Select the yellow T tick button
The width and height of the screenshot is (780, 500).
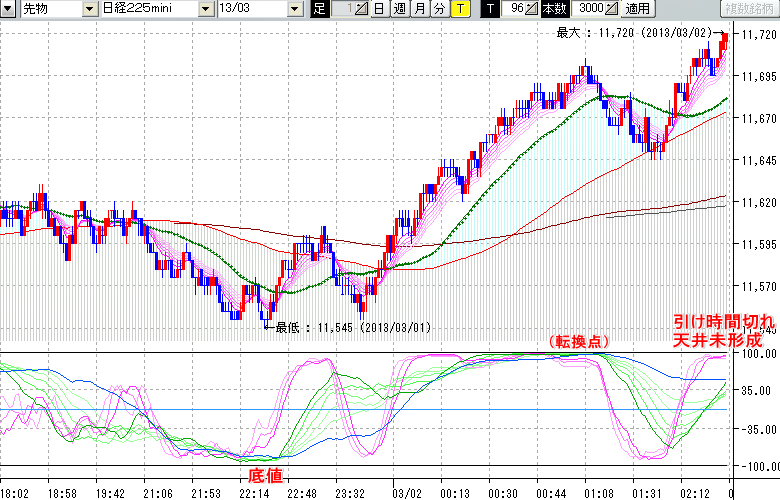459,9
